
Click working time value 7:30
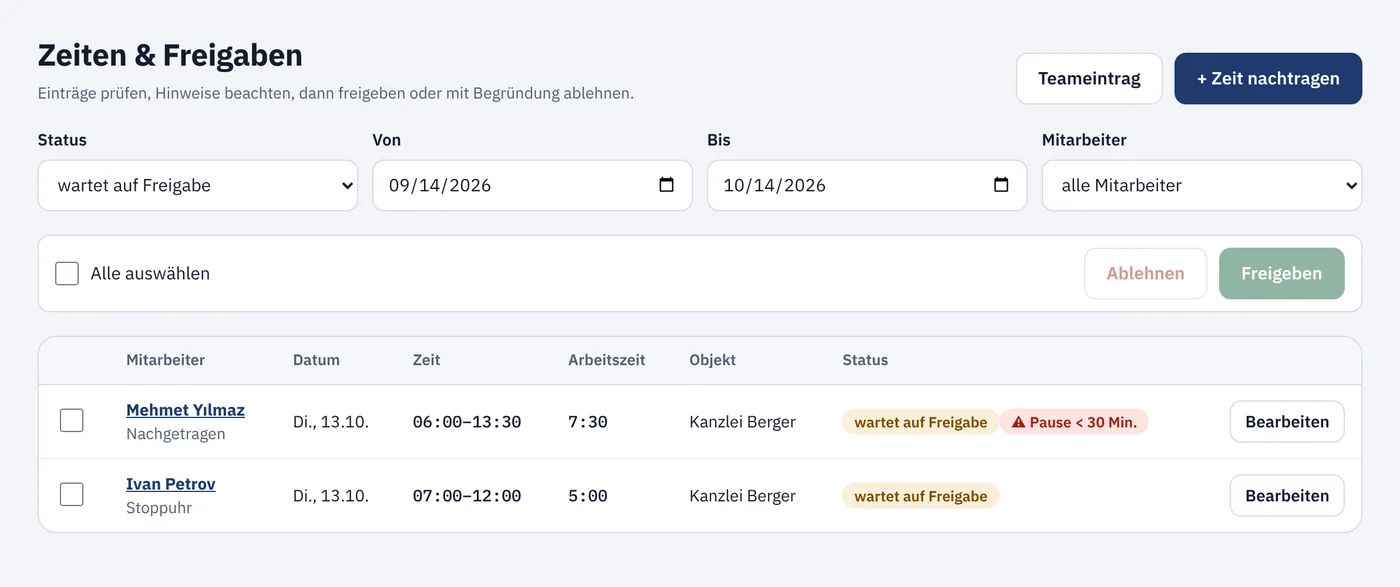(x=588, y=422)
